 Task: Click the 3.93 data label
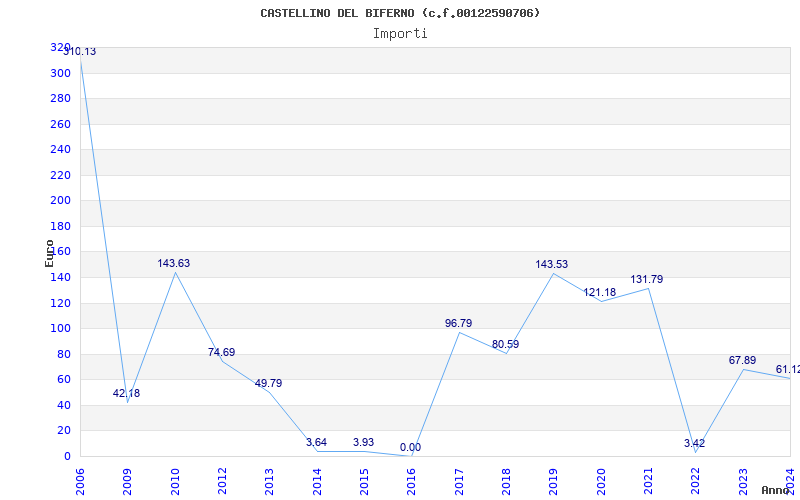point(363,442)
